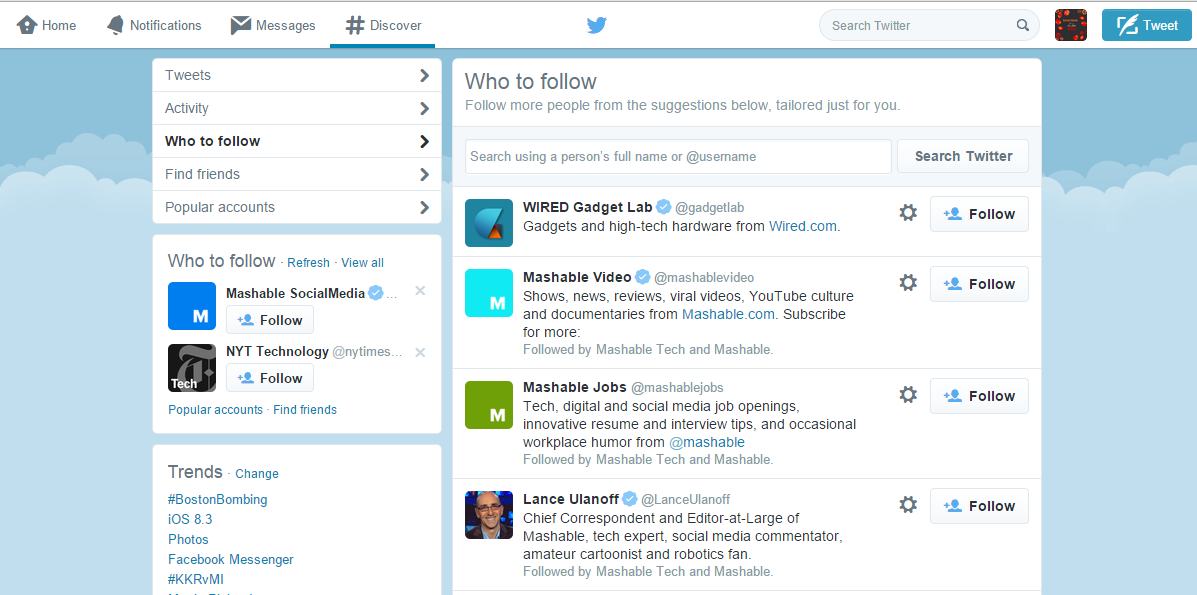This screenshot has width=1197, height=595.
Task: Click the Tweet compose button
Action: coord(1146,24)
